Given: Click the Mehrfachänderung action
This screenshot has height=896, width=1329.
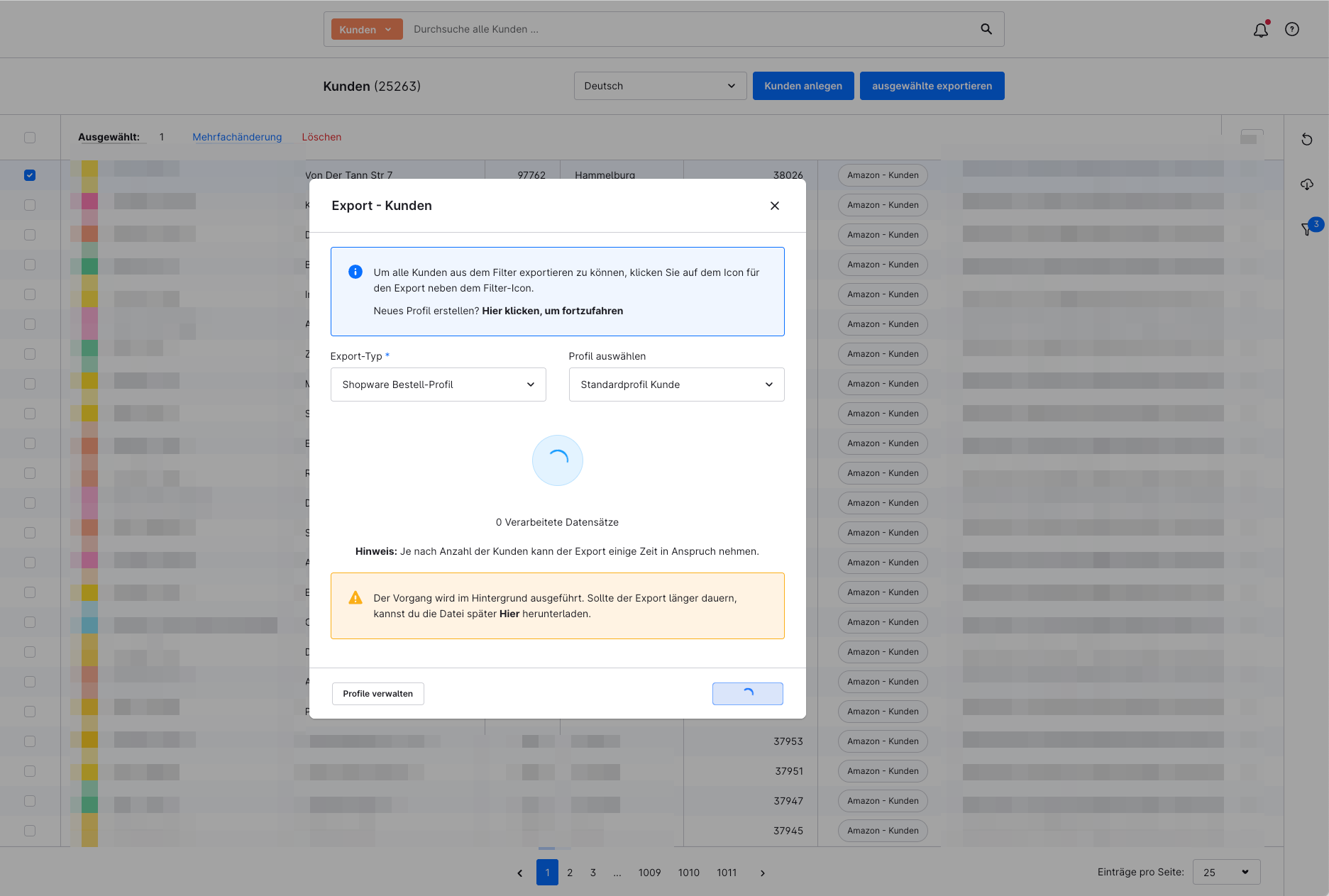Looking at the screenshot, I should tap(237, 136).
